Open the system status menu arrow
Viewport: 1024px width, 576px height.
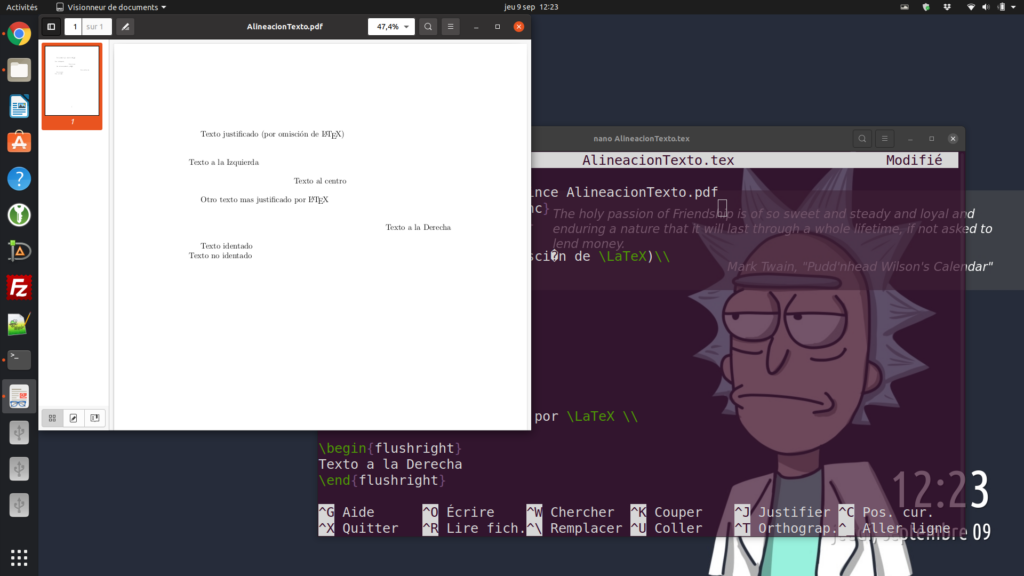1012,7
